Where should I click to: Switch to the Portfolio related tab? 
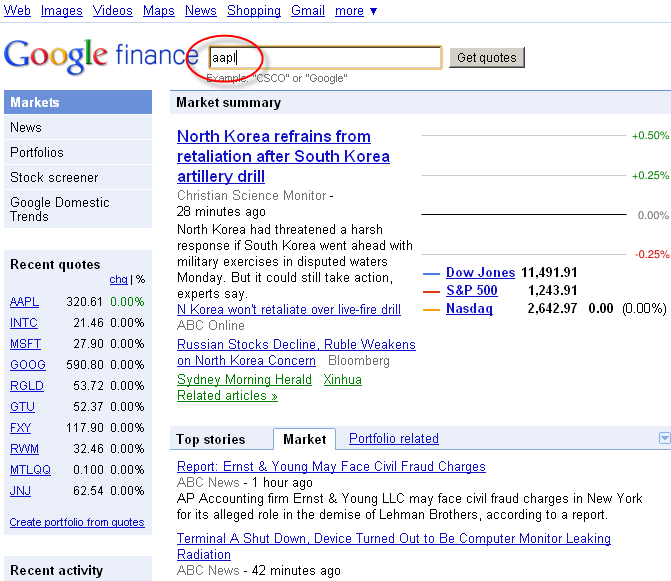tap(393, 439)
